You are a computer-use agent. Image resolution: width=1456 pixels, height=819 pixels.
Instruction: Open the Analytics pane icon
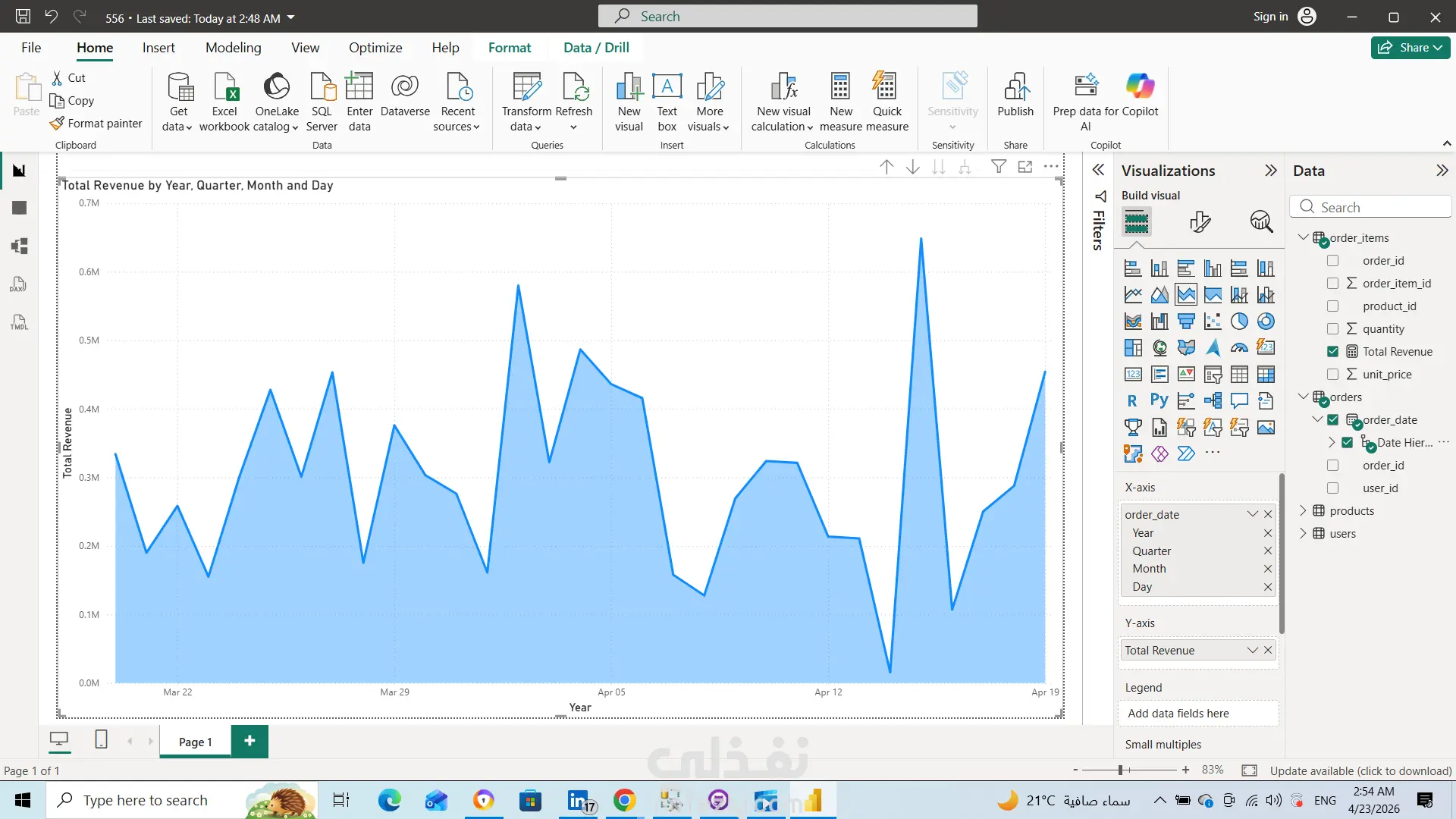click(x=1261, y=221)
